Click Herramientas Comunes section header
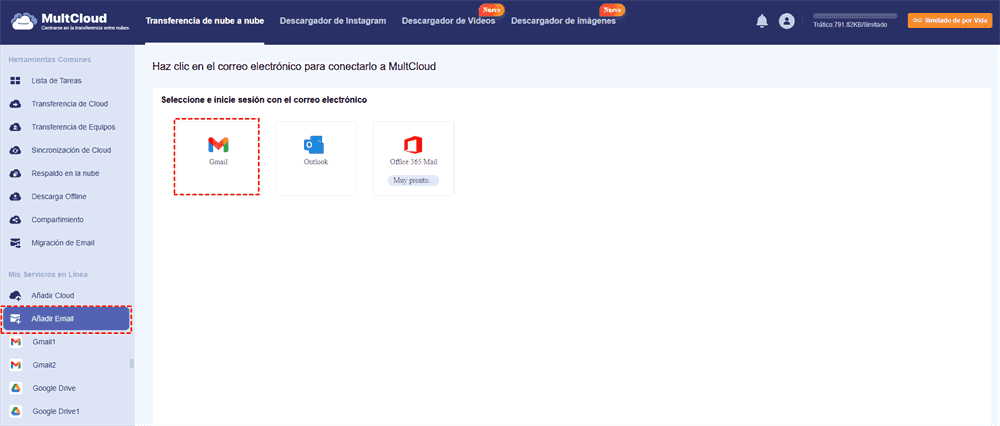 point(50,60)
